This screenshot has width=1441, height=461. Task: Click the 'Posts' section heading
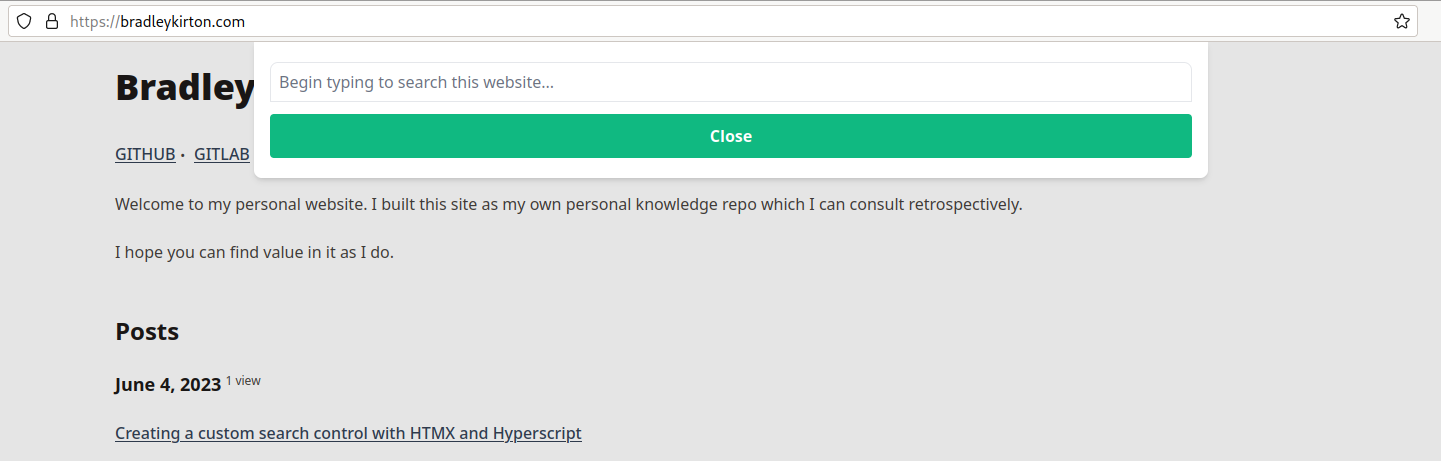tap(147, 331)
